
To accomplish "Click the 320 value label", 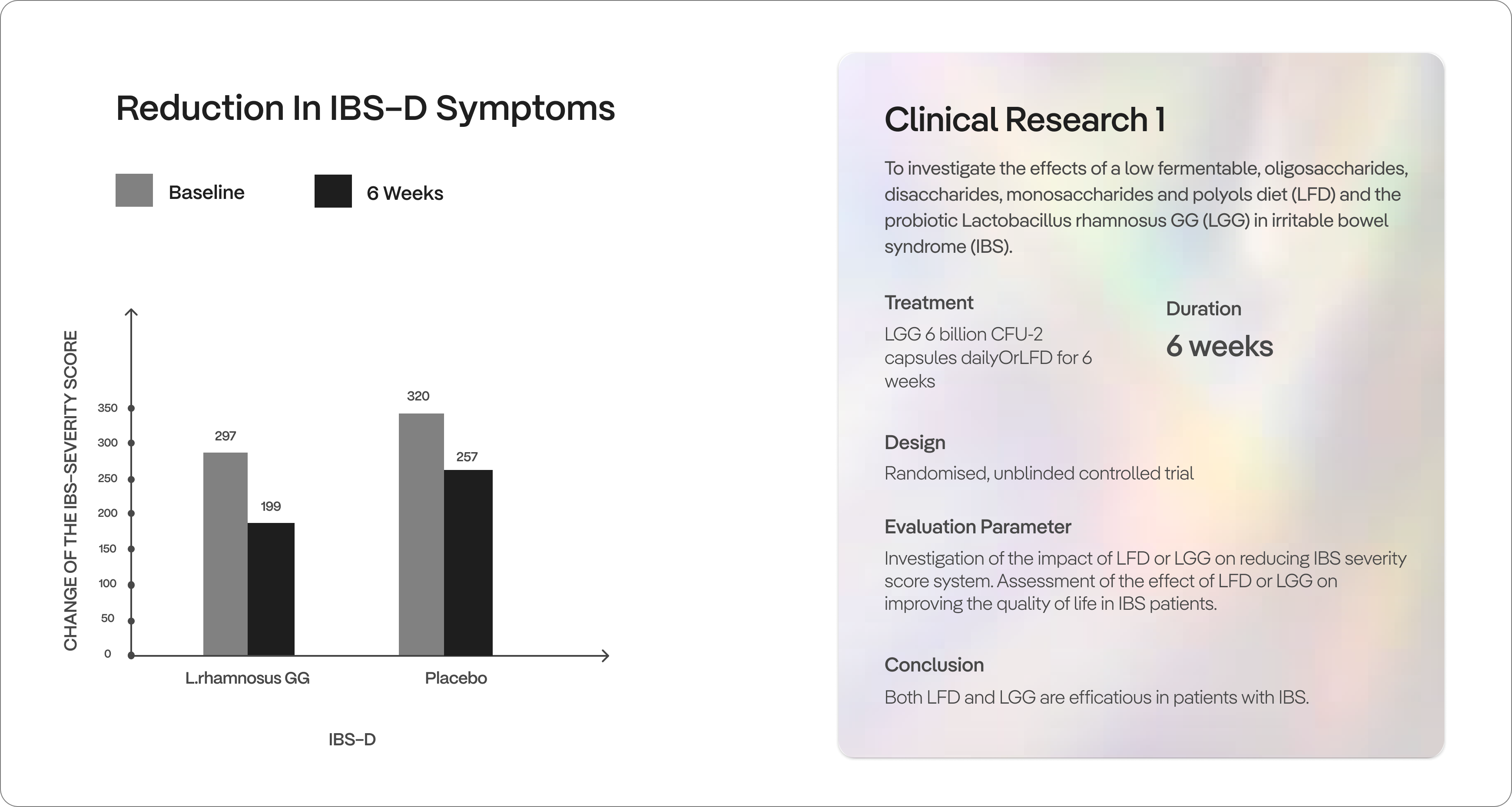I will point(418,396).
